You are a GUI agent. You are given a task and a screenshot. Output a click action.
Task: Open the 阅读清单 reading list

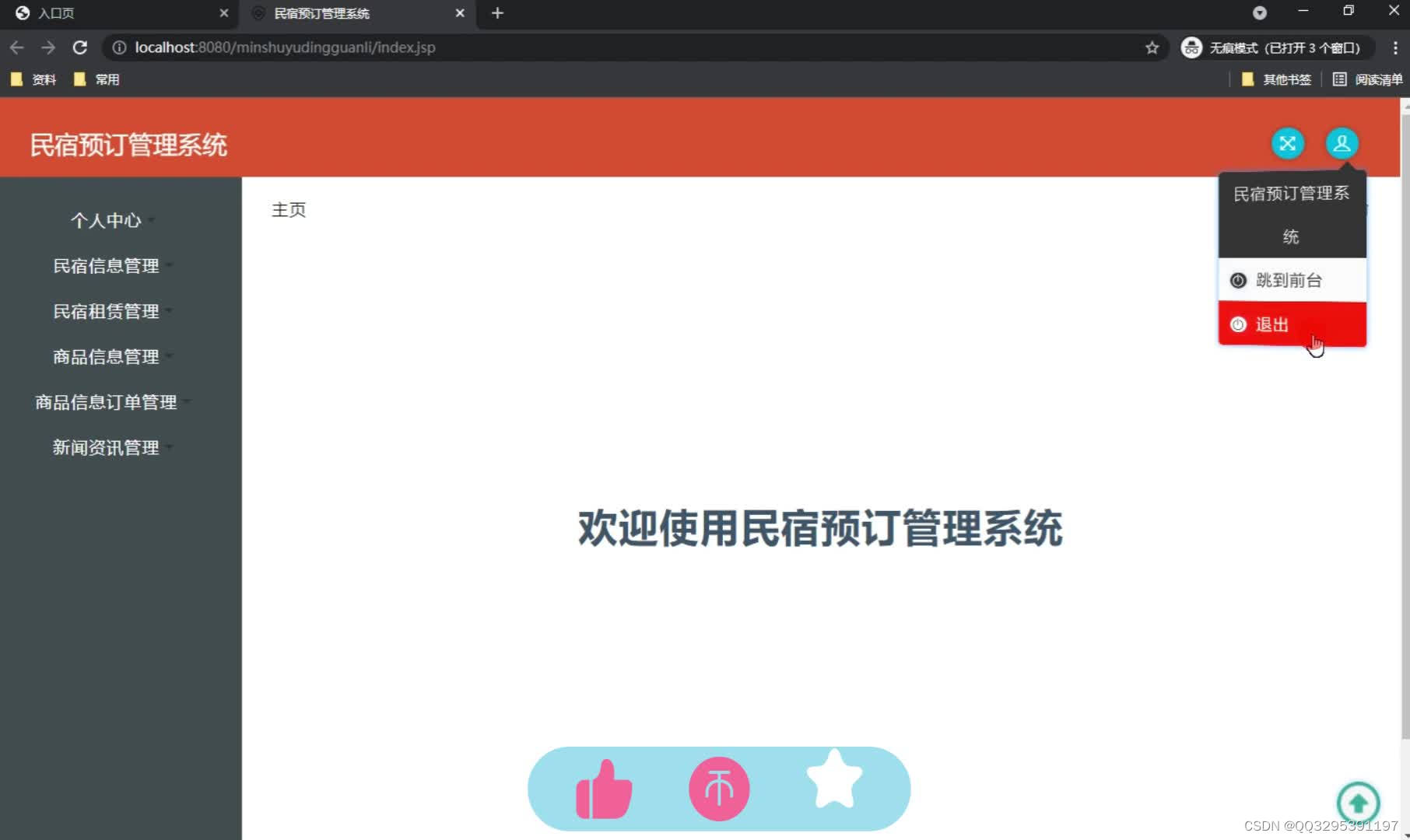pos(1367,79)
